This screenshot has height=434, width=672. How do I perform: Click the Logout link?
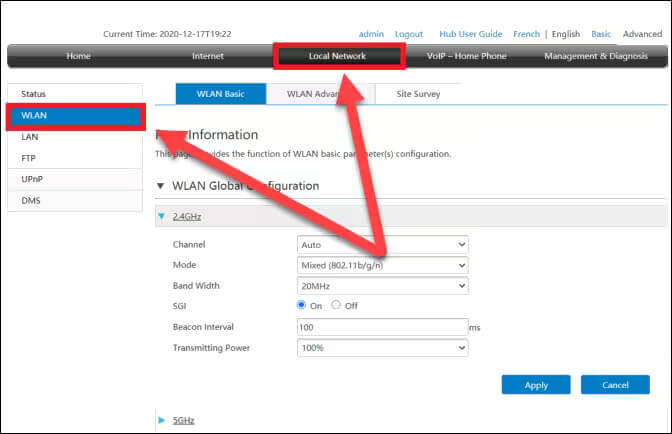(x=408, y=34)
